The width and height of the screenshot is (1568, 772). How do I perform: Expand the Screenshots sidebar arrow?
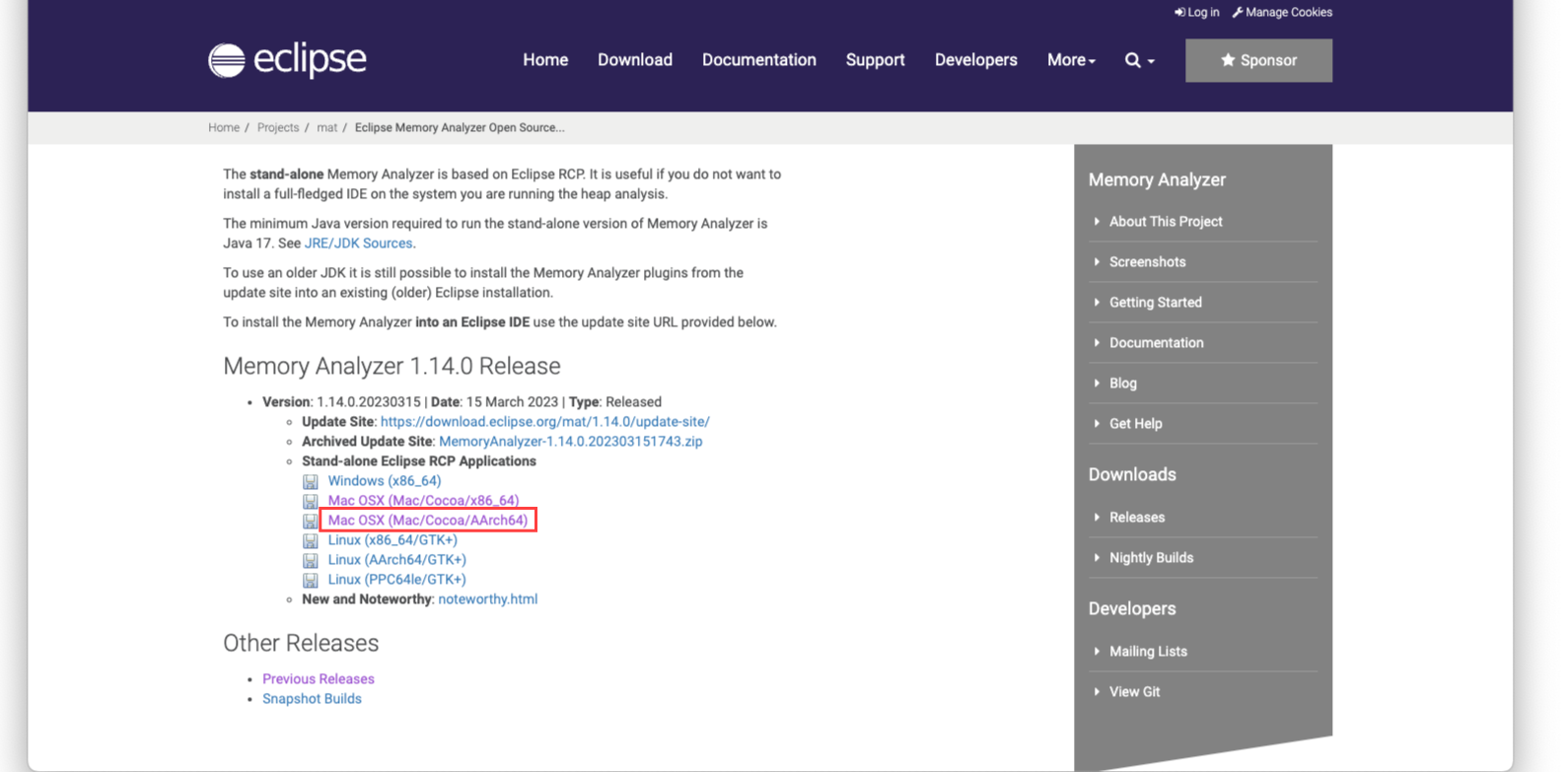point(1097,261)
